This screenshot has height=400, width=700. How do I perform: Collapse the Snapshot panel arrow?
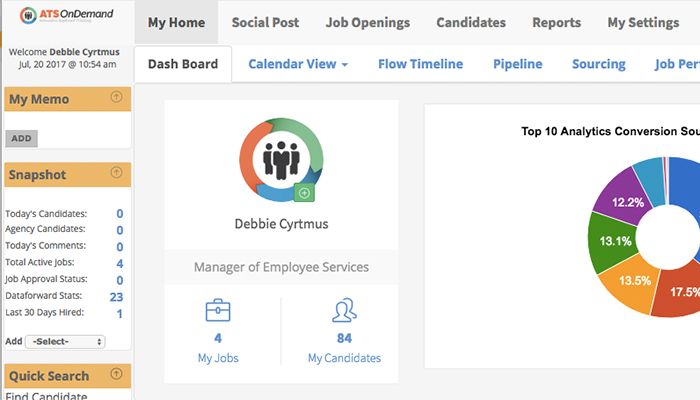point(116,174)
